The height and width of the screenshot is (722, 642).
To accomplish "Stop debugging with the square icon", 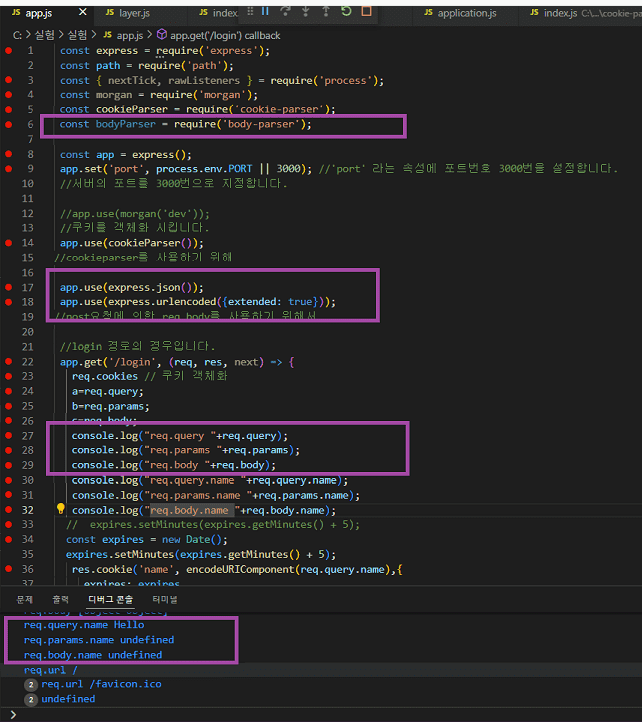I will (x=366, y=11).
